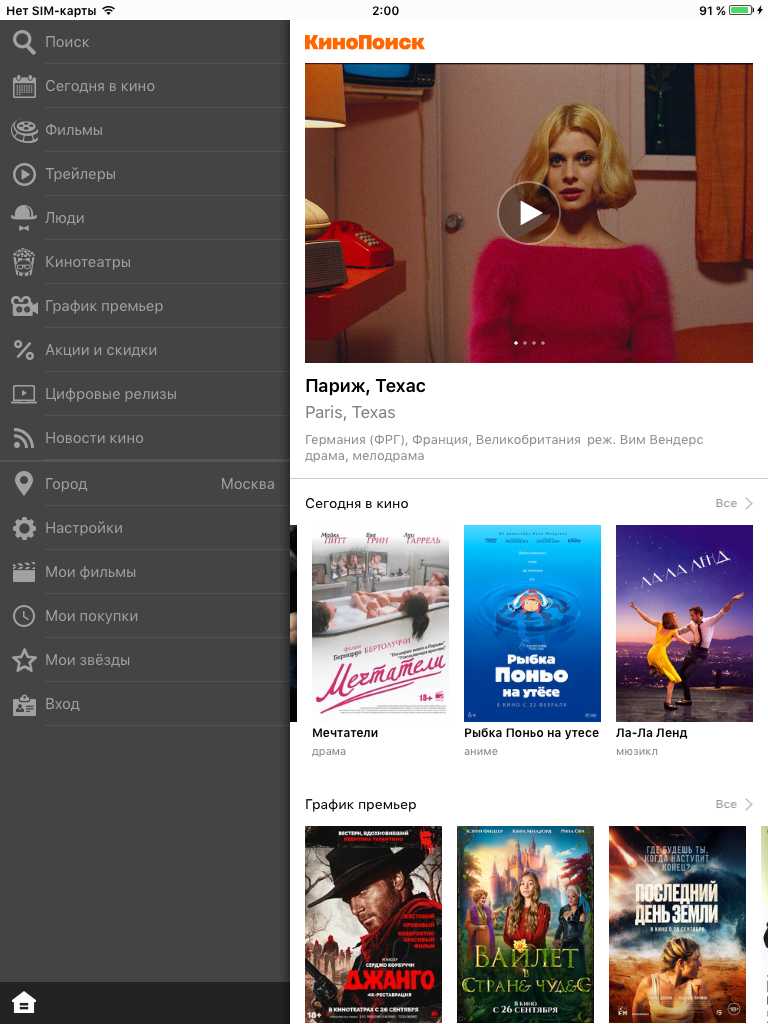Tap the film reel icon next to Фильмы
The width and height of the screenshot is (768, 1024).
pos(24,130)
